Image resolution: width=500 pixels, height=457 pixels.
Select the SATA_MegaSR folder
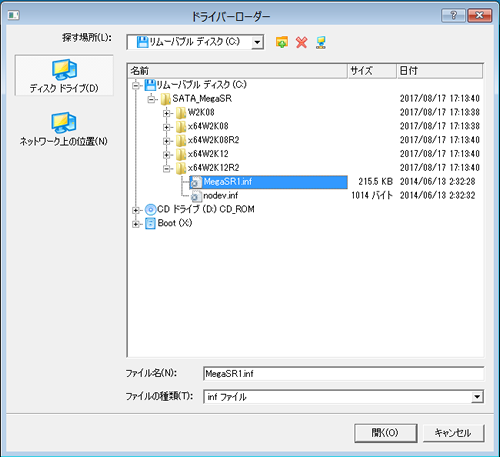click(x=202, y=99)
